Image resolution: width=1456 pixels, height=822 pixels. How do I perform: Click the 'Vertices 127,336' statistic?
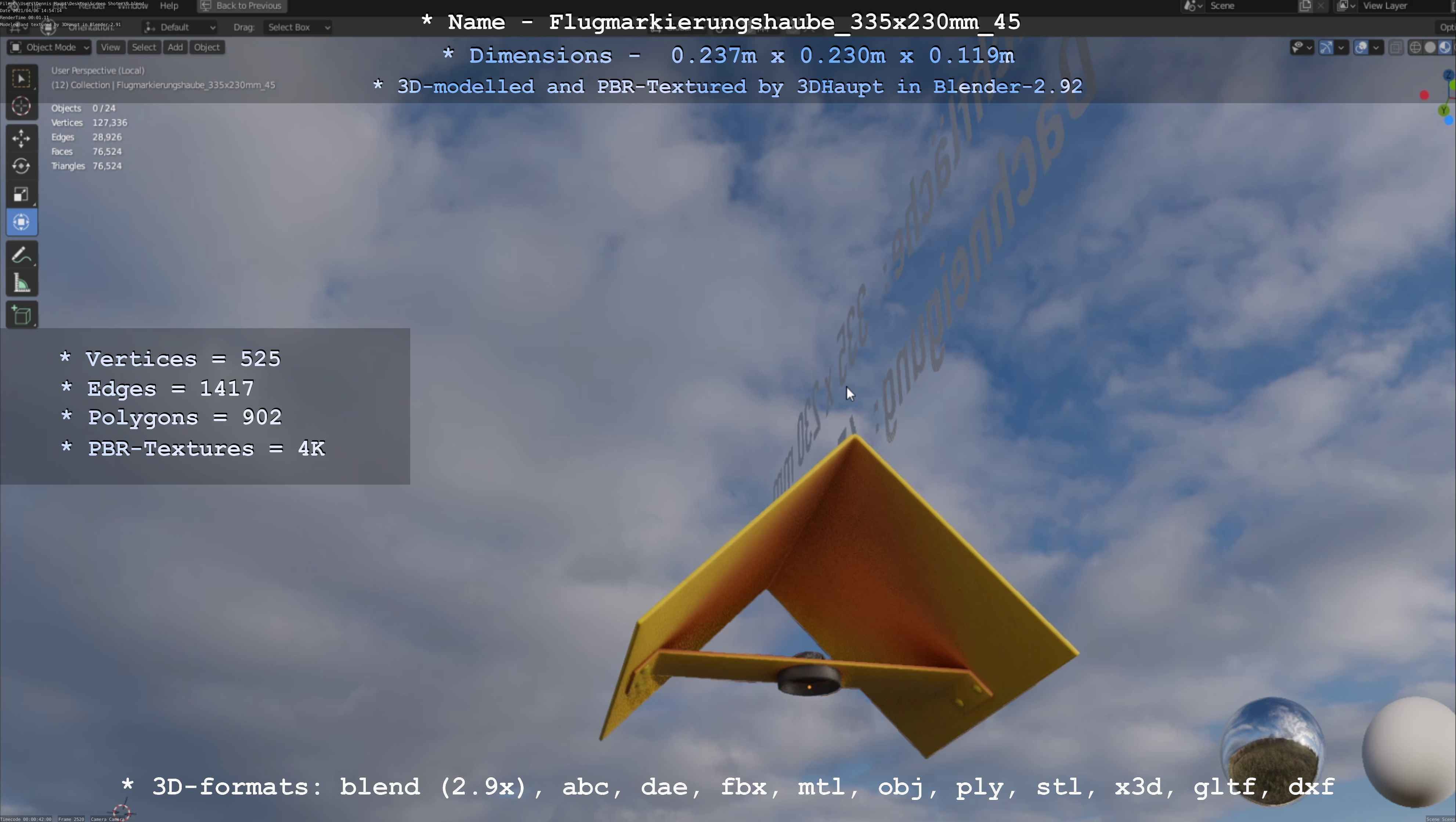89,123
